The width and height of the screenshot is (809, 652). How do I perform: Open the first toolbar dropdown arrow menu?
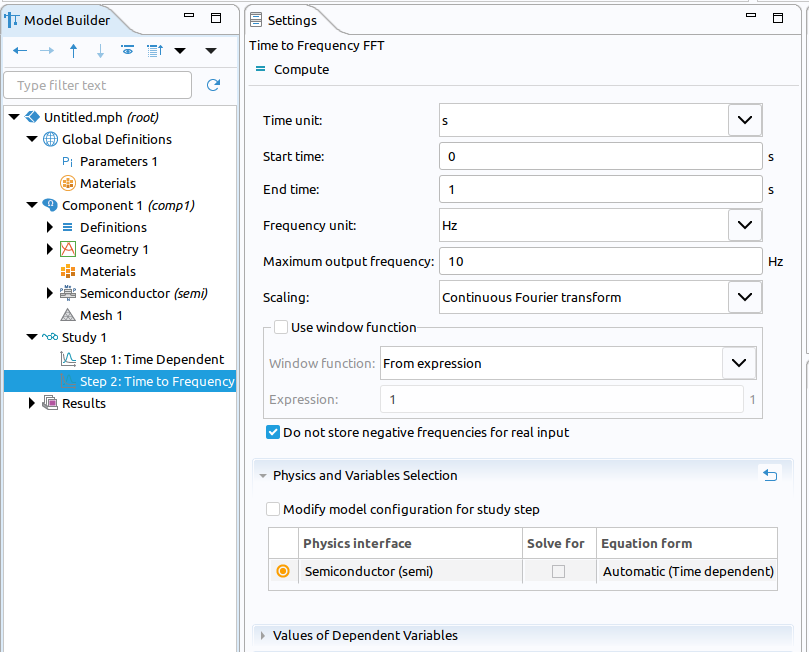click(180, 51)
